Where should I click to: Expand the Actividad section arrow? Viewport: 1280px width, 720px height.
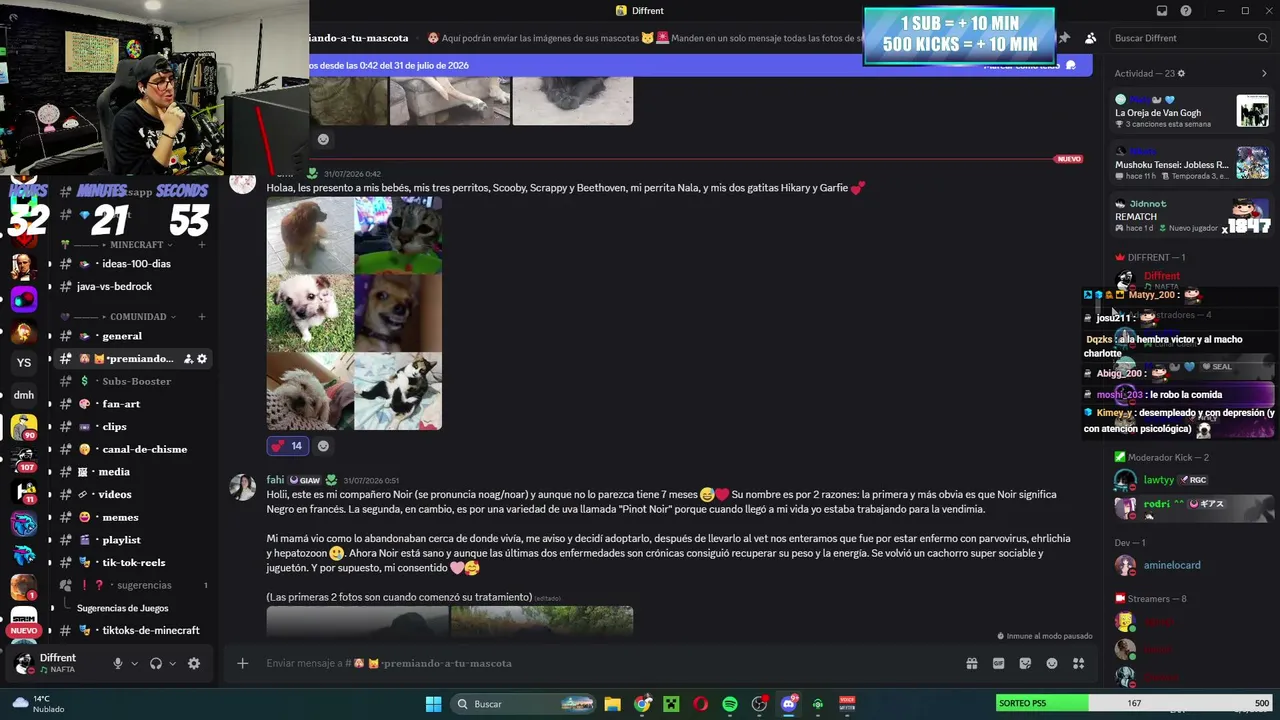(x=1264, y=74)
